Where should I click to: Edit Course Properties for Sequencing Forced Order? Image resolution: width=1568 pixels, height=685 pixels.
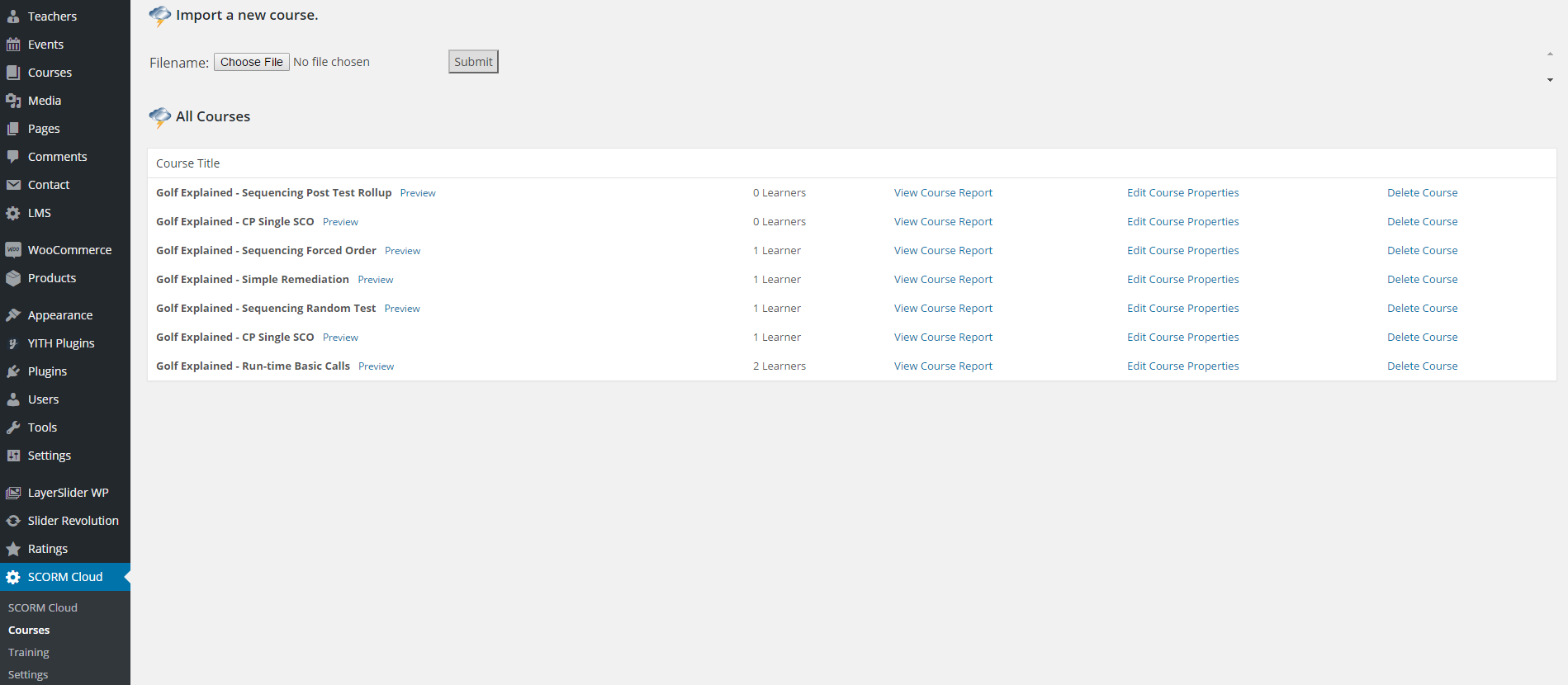[x=1182, y=251]
